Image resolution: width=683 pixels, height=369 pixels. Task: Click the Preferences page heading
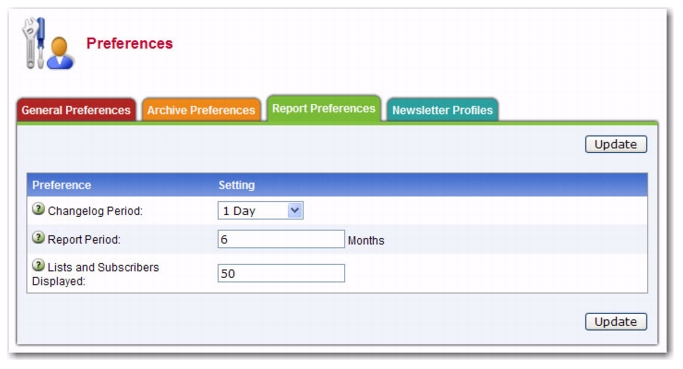coord(130,44)
